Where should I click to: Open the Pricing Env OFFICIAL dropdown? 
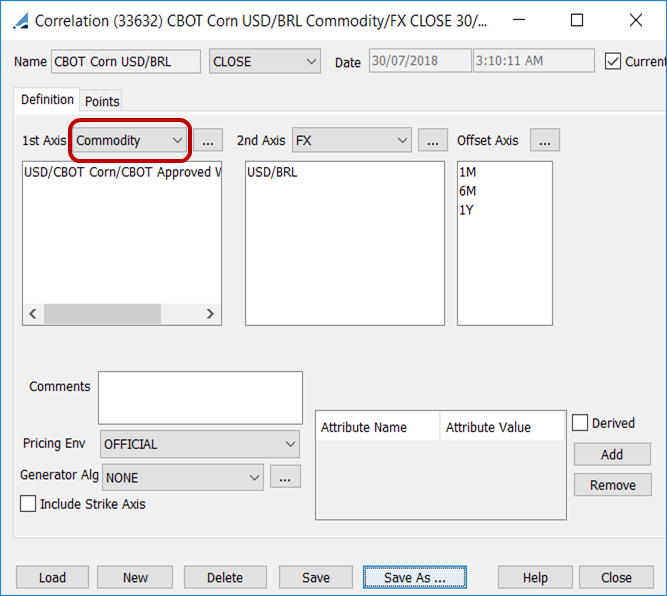click(200, 444)
